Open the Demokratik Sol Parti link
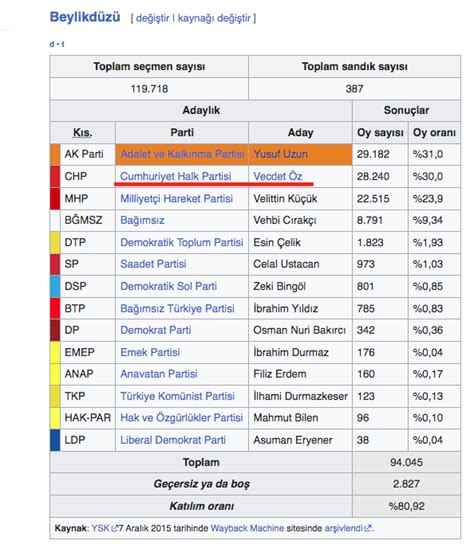Image resolution: width=474 pixels, height=560 pixels. coord(169,286)
